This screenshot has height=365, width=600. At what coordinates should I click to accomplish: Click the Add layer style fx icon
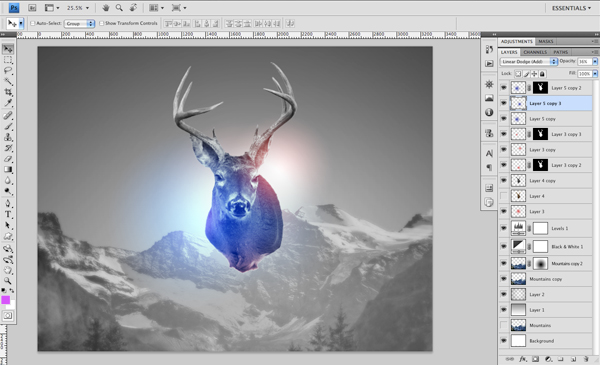pyautogui.click(x=523, y=359)
